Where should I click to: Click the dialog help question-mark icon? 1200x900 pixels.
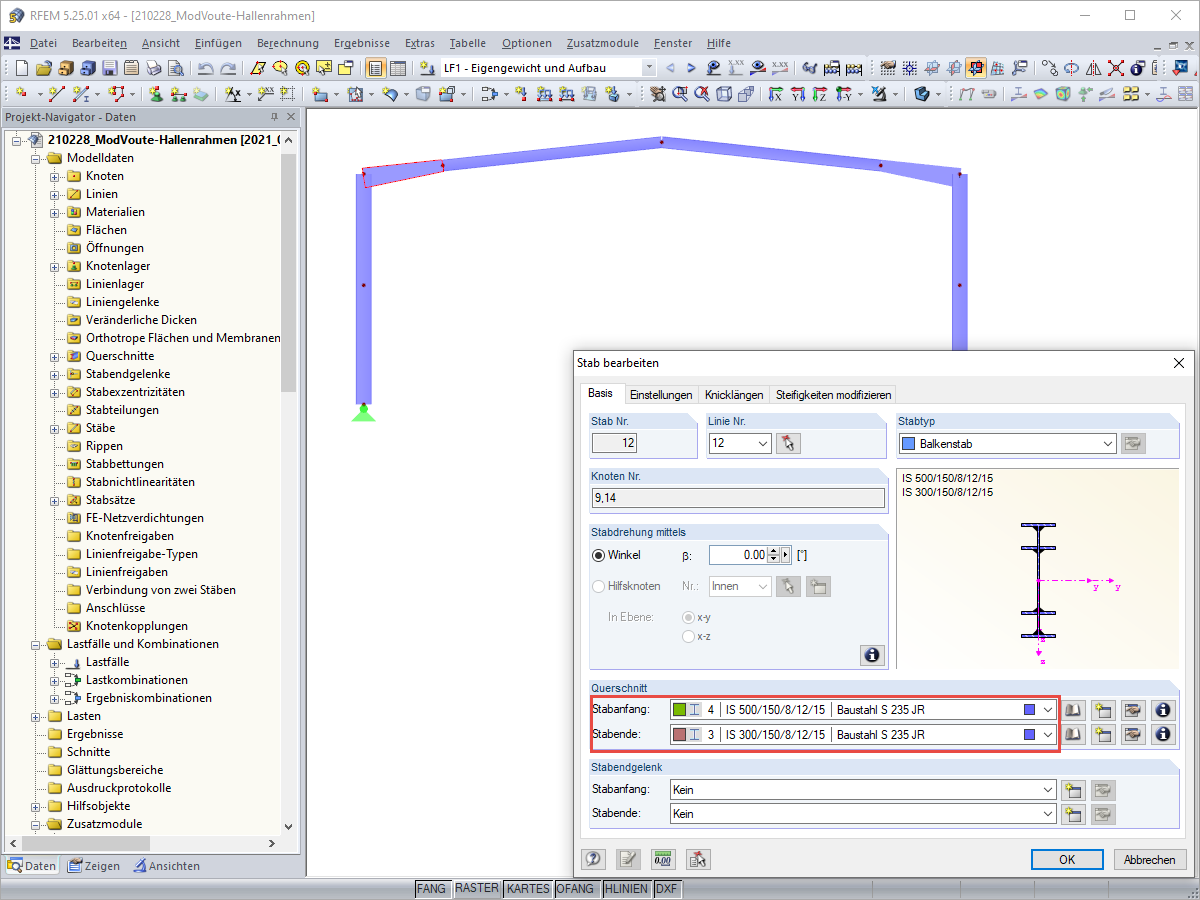(x=594, y=858)
